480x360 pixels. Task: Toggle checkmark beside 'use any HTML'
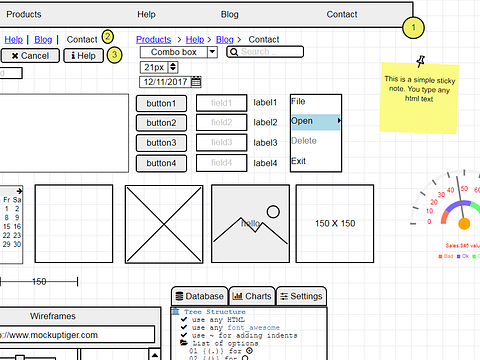184,319
